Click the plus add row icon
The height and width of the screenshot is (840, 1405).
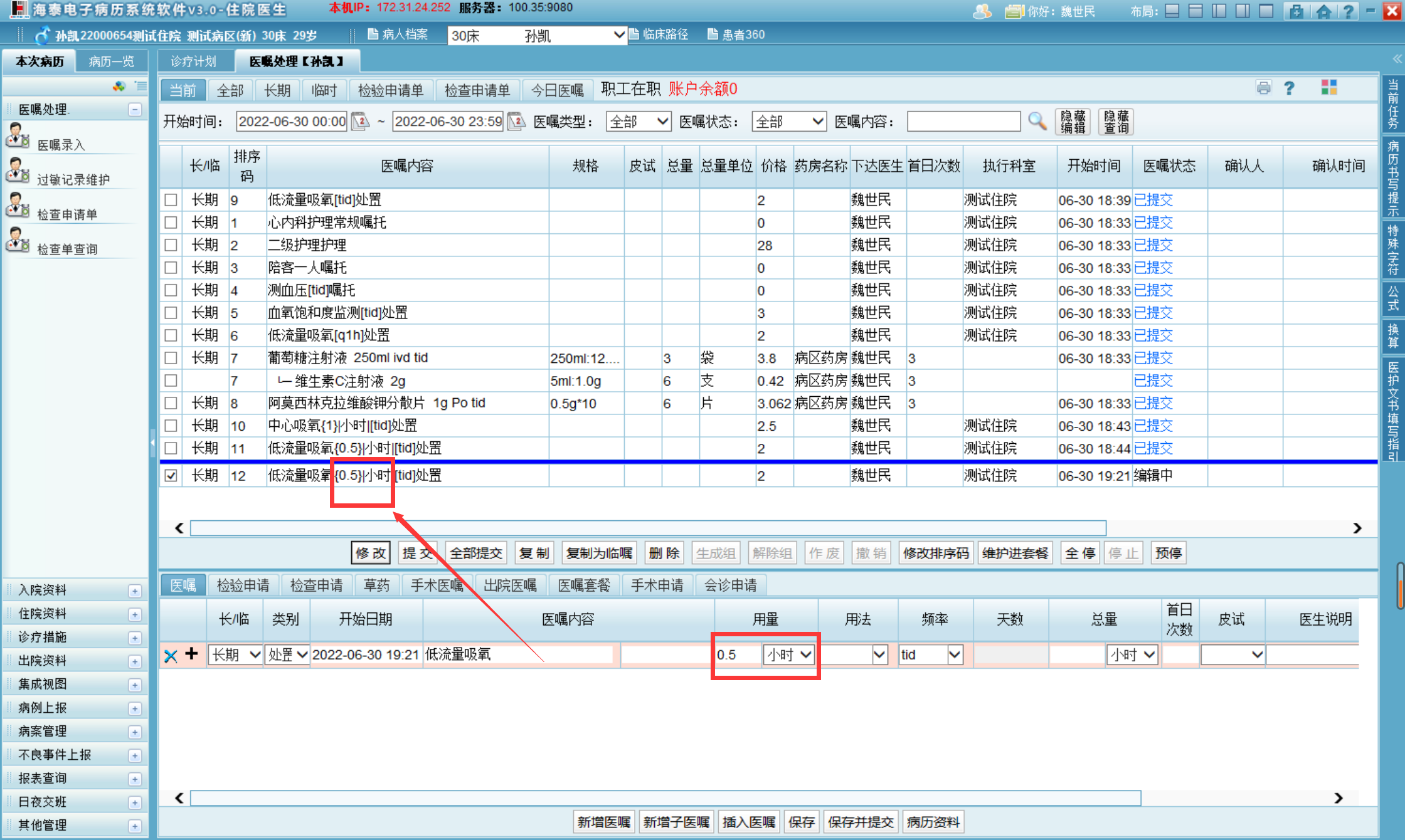pyautogui.click(x=191, y=654)
